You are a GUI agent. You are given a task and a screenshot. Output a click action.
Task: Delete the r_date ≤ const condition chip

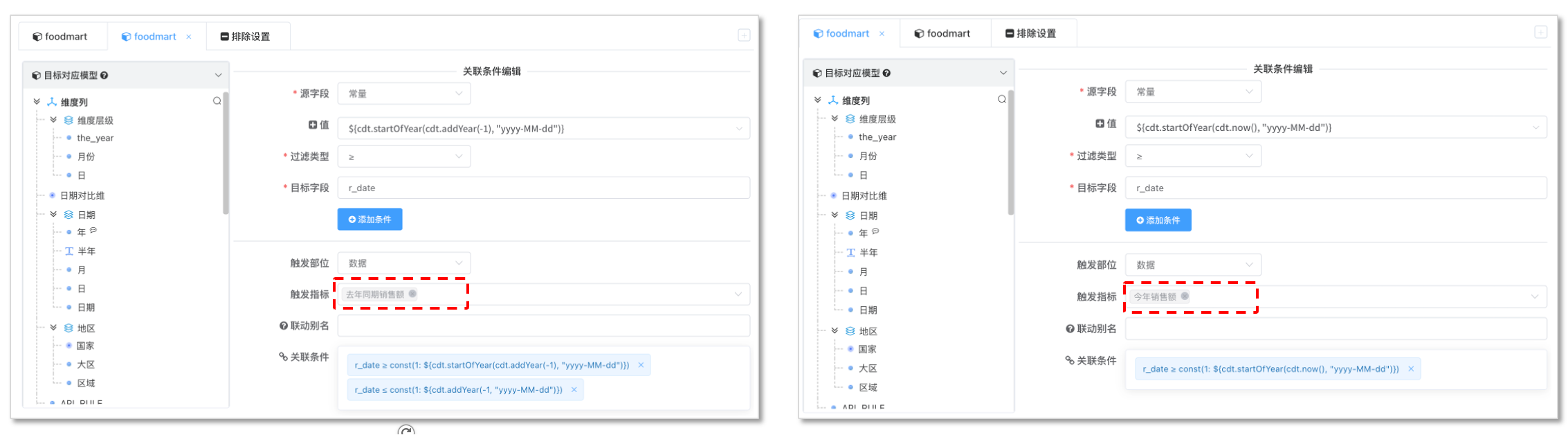[x=574, y=390]
